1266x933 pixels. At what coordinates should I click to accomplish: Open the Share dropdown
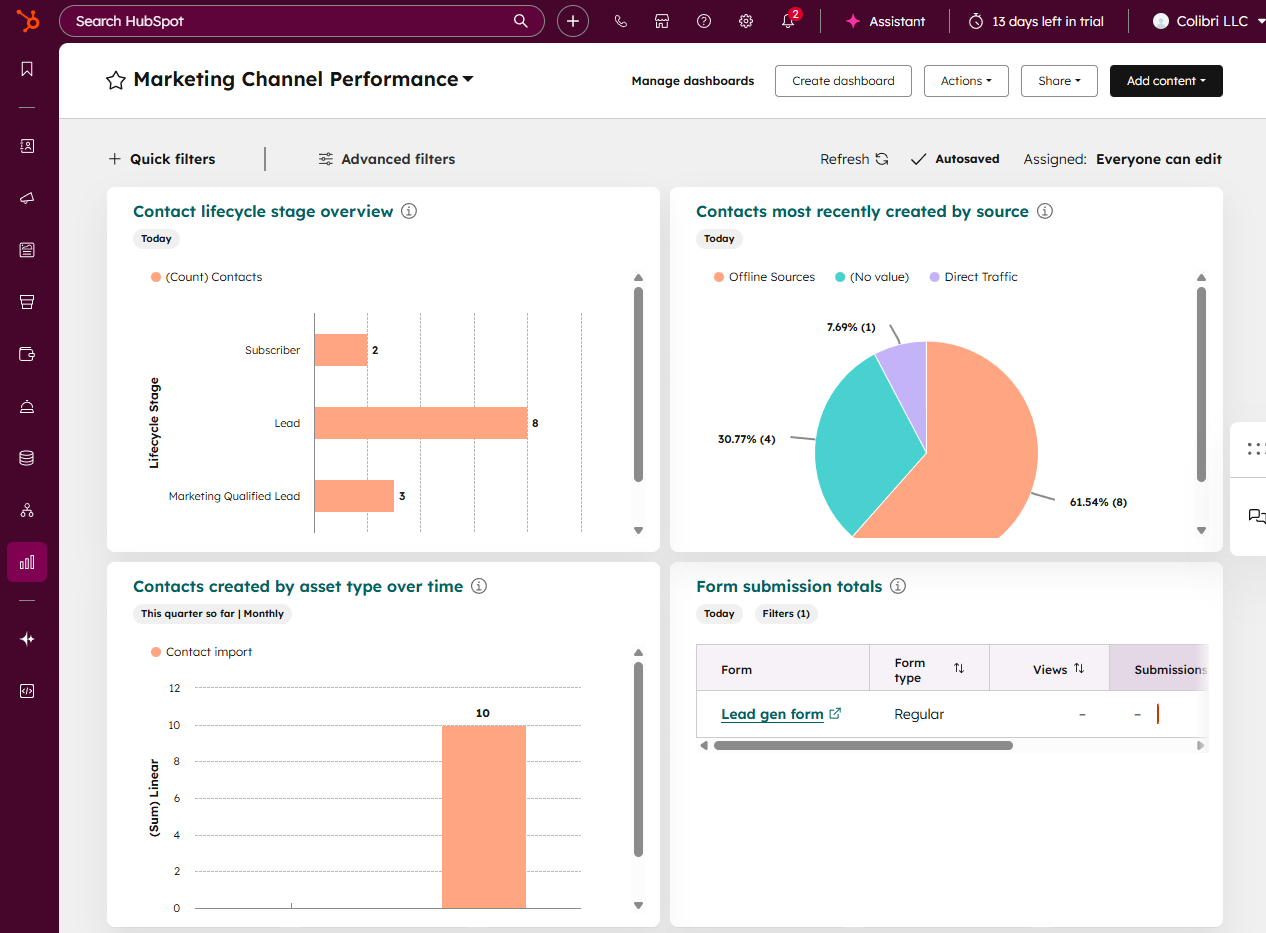(x=1059, y=81)
